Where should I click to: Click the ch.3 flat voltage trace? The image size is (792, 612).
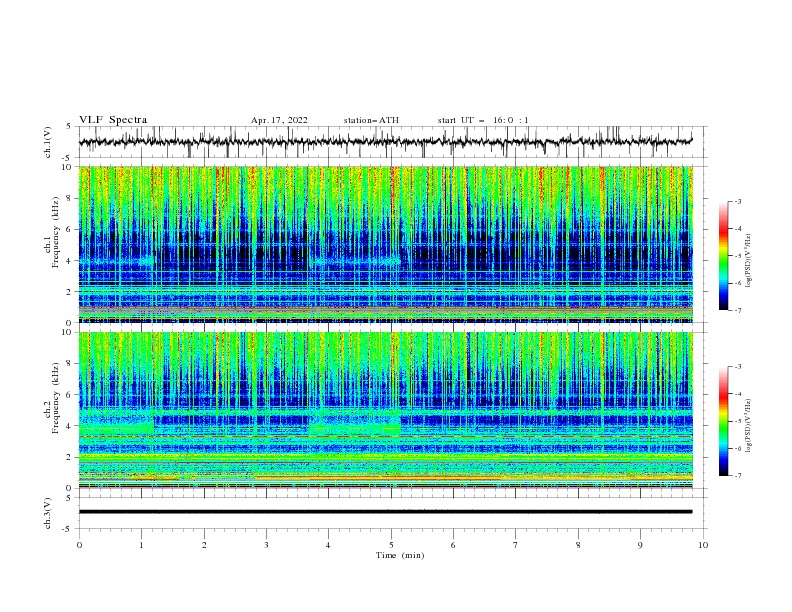click(385, 512)
